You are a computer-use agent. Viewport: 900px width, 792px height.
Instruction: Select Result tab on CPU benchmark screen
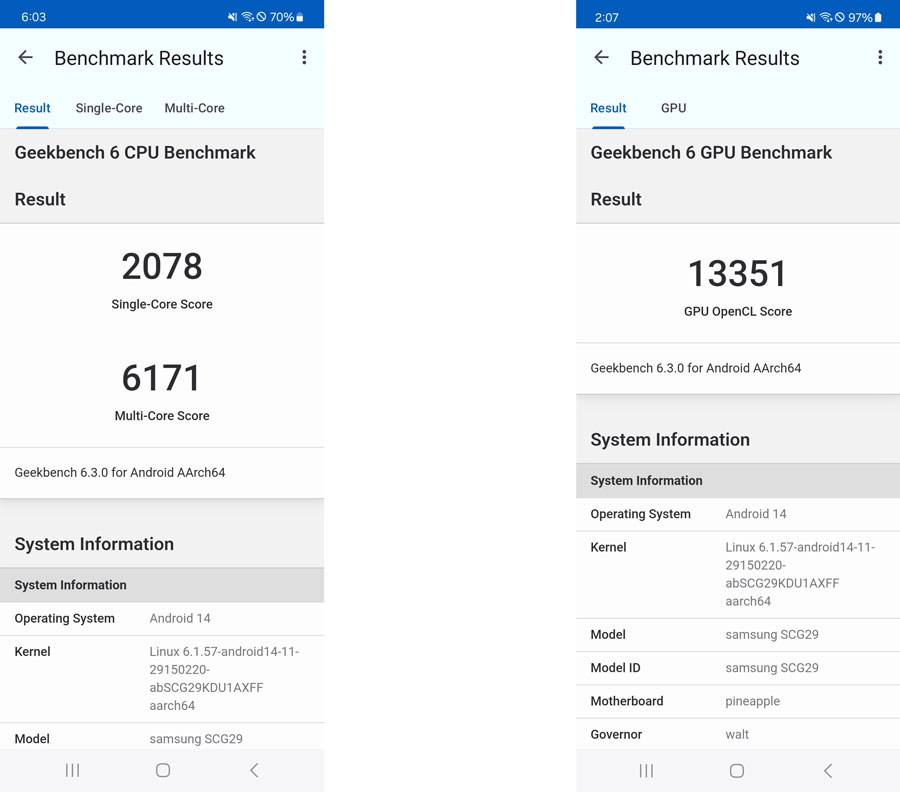(32, 108)
